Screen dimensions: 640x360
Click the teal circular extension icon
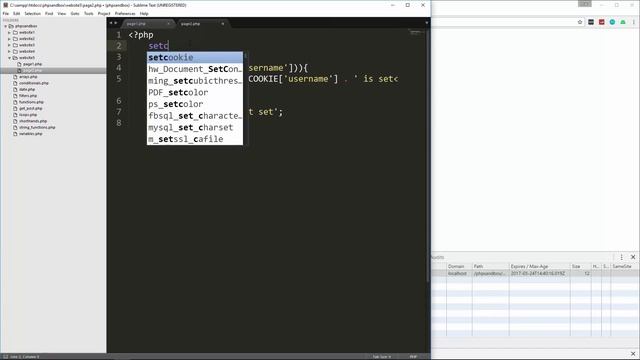(x=612, y=22)
